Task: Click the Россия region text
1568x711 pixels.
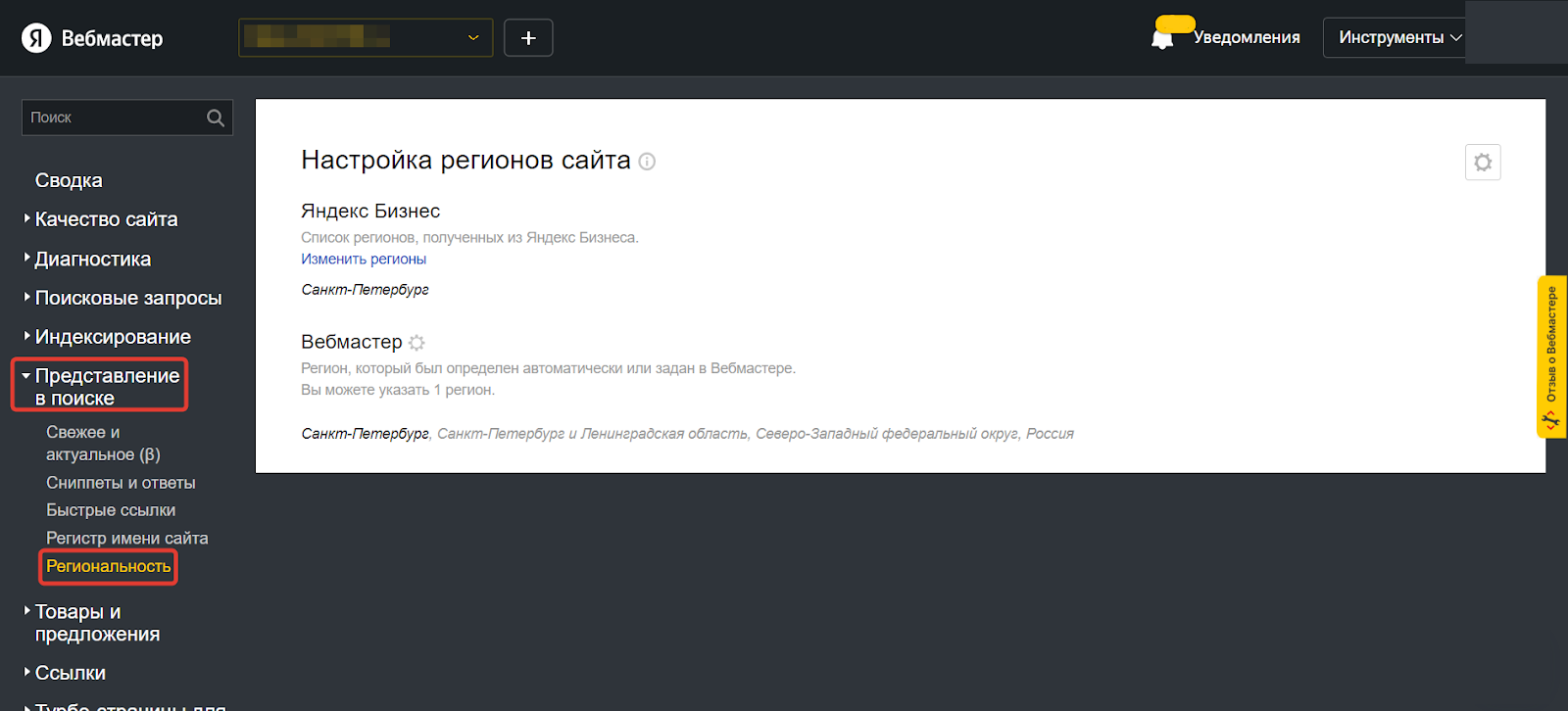Action: tap(1050, 434)
